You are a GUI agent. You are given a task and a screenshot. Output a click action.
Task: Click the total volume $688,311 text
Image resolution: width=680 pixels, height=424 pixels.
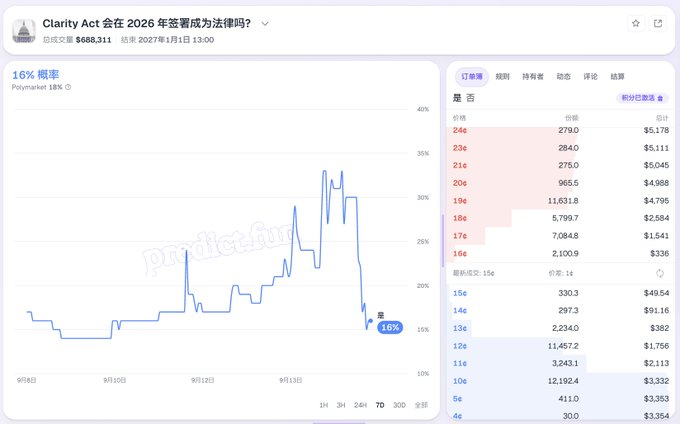tap(93, 40)
